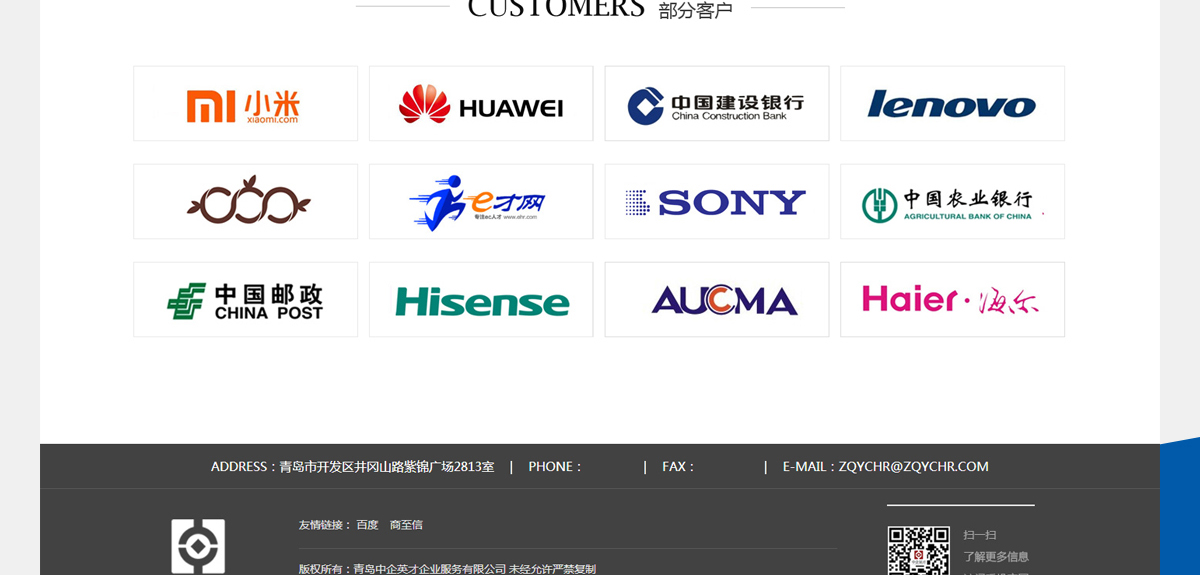Click the PHONE label in the footer

pos(555,467)
